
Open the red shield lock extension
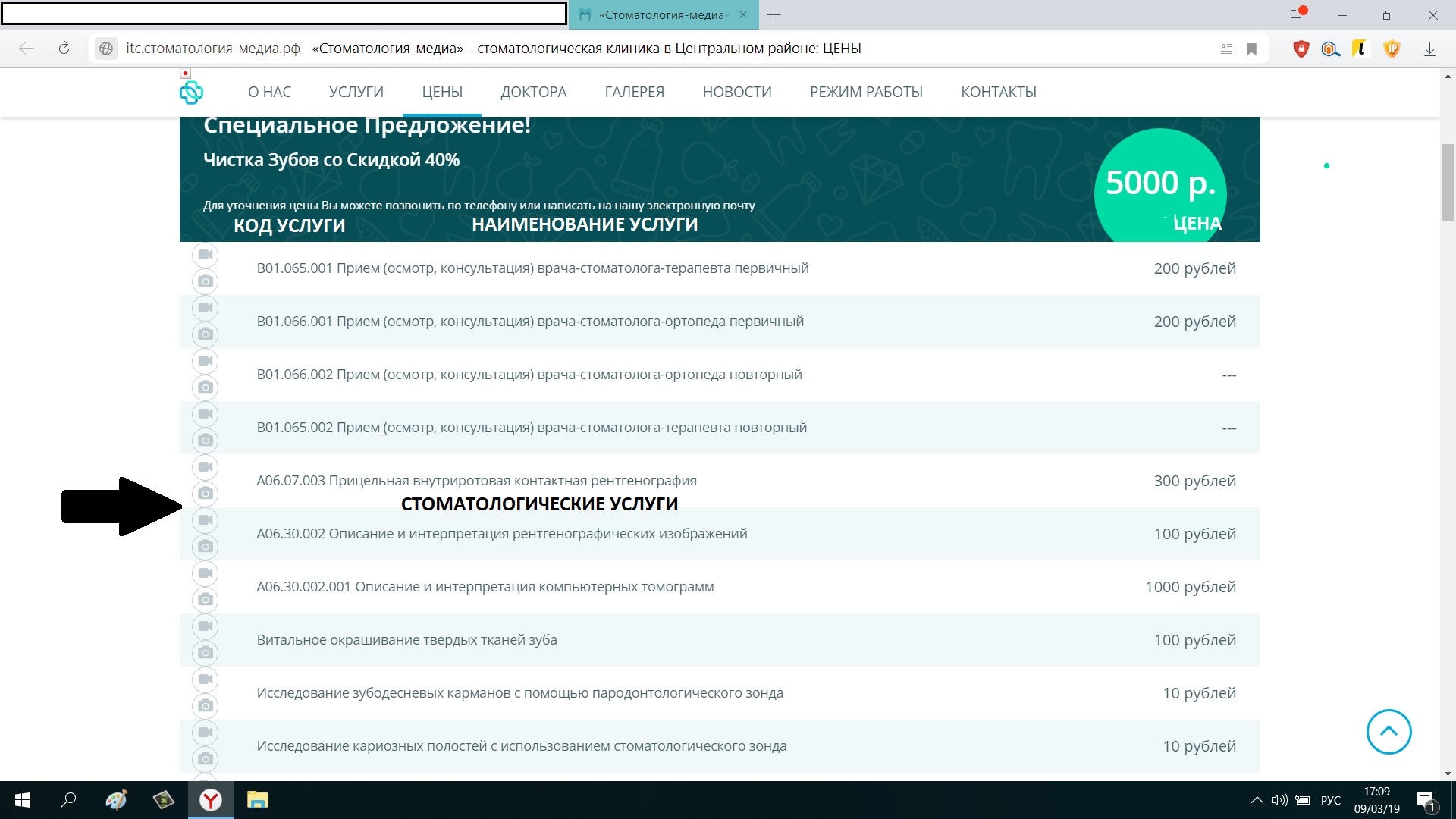pyautogui.click(x=1301, y=49)
